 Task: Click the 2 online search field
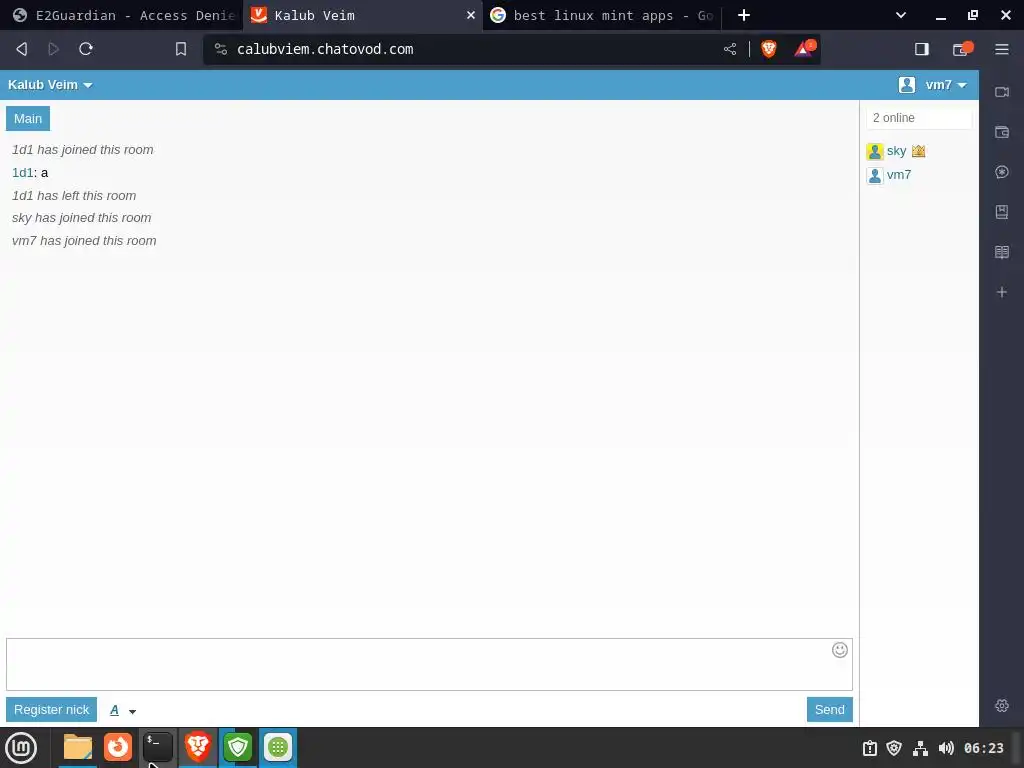[x=919, y=118]
